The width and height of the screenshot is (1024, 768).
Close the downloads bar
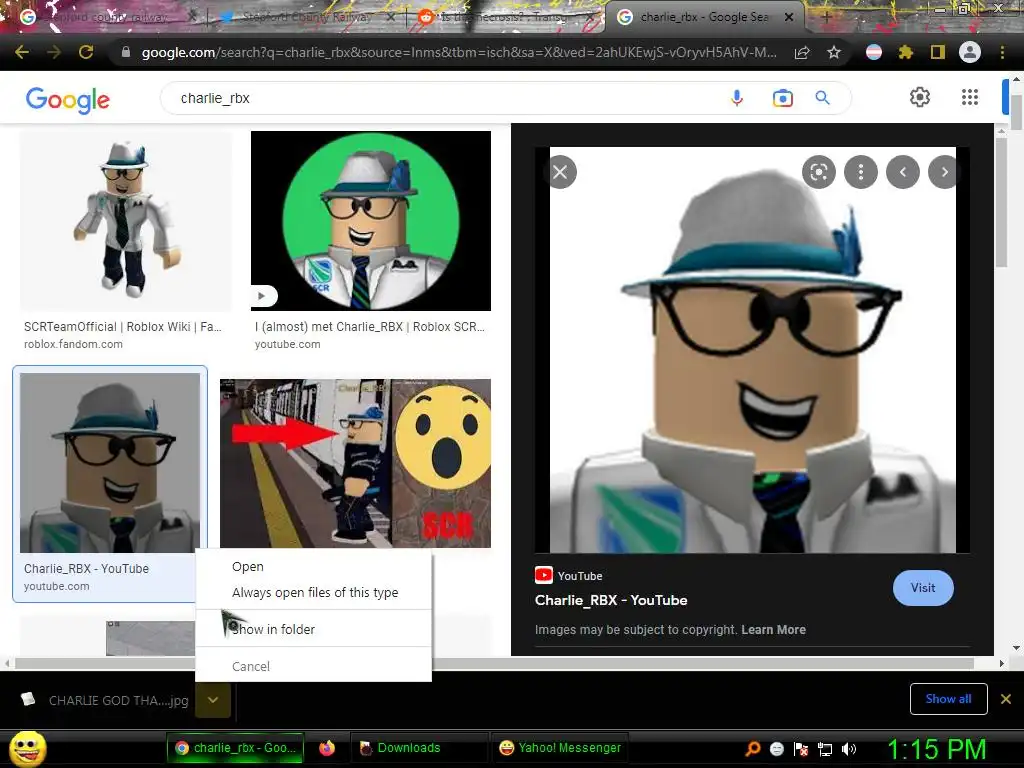(1006, 699)
